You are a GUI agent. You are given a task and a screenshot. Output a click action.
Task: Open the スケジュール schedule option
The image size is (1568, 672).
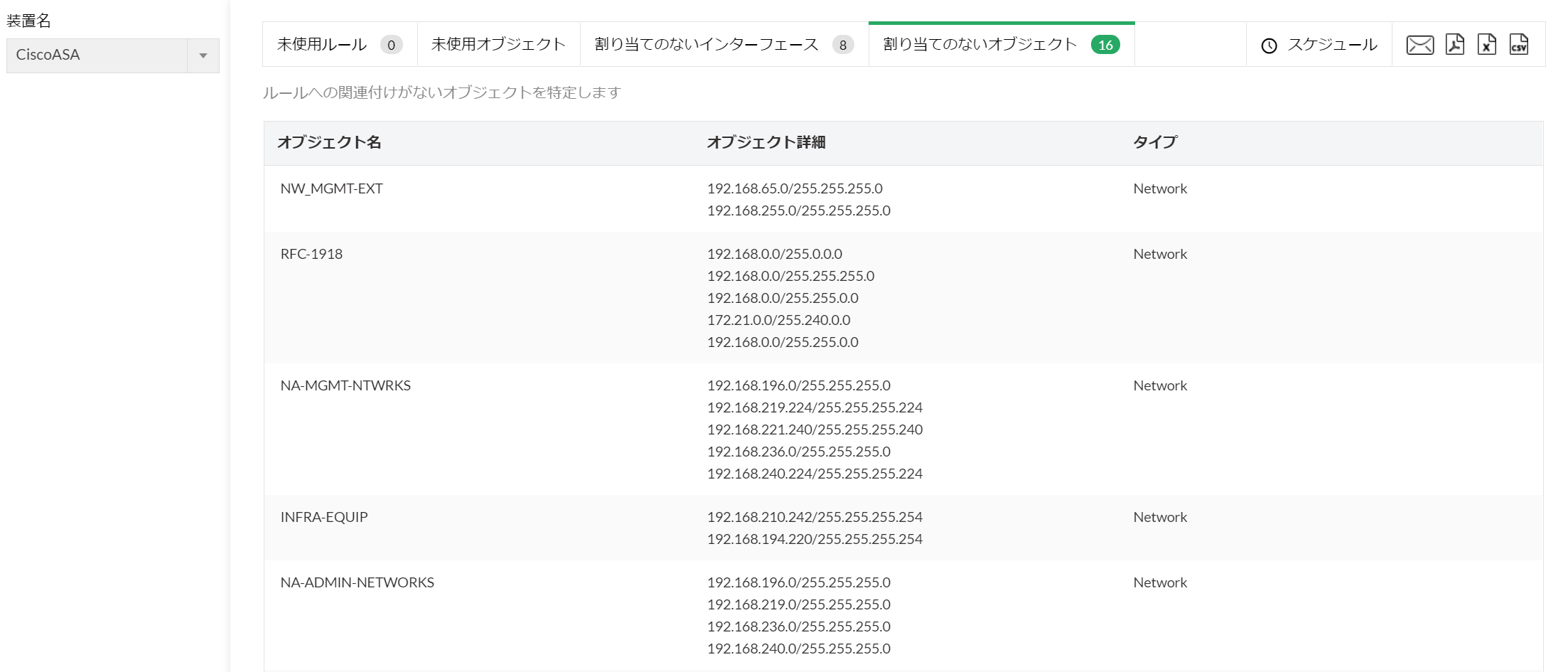click(1332, 45)
